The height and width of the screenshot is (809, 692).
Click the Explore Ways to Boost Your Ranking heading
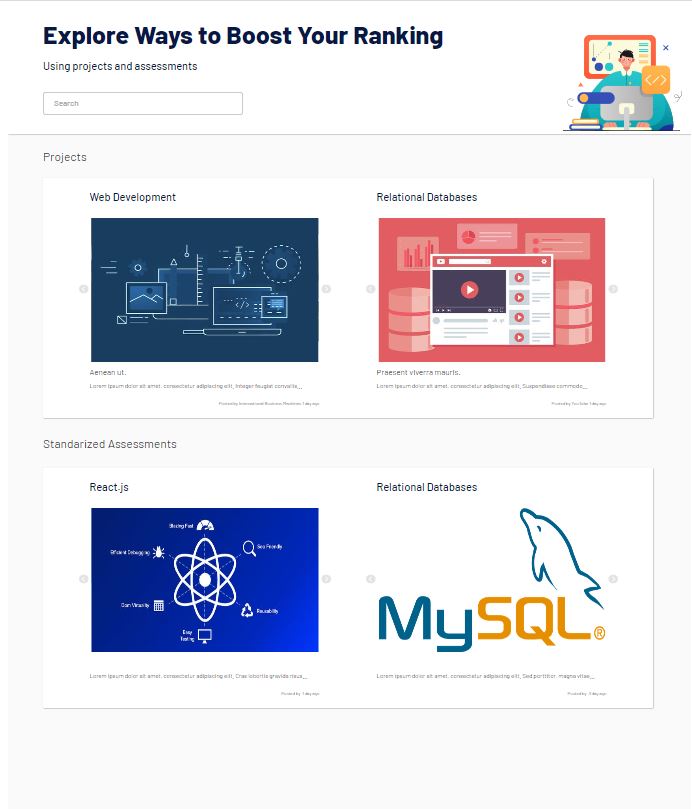click(x=243, y=36)
